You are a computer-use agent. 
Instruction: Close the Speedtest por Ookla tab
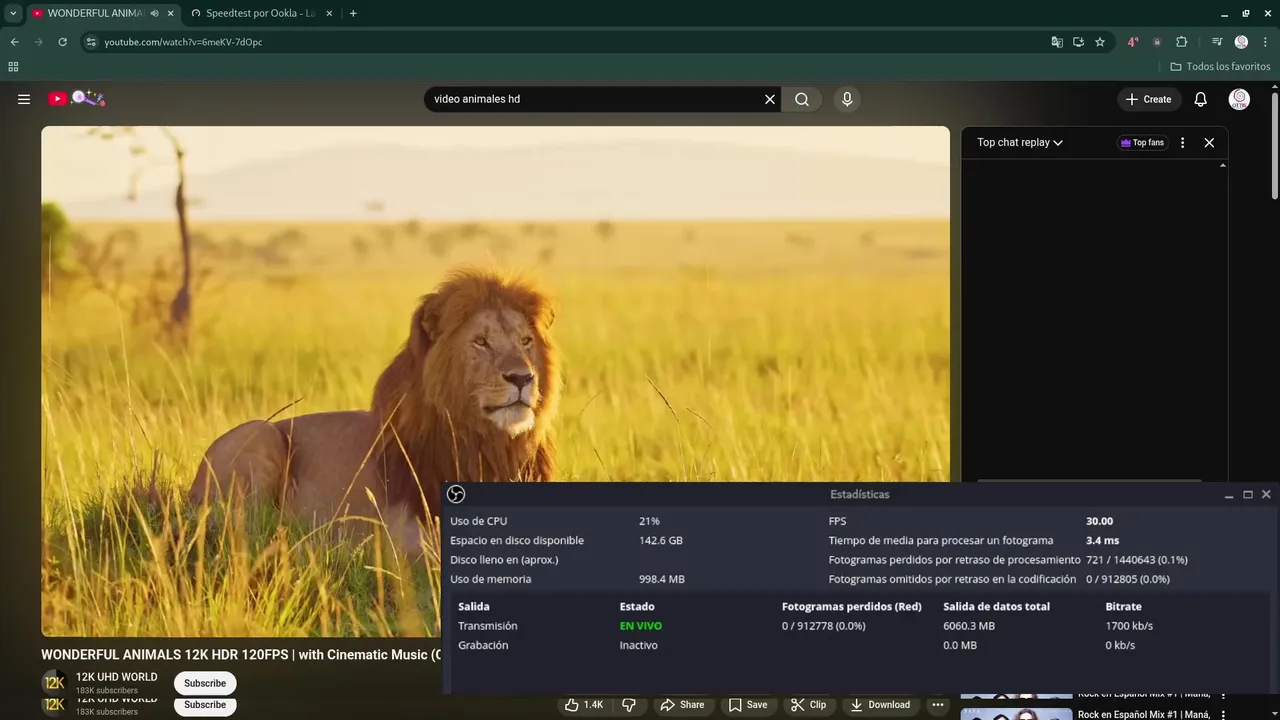[327, 13]
